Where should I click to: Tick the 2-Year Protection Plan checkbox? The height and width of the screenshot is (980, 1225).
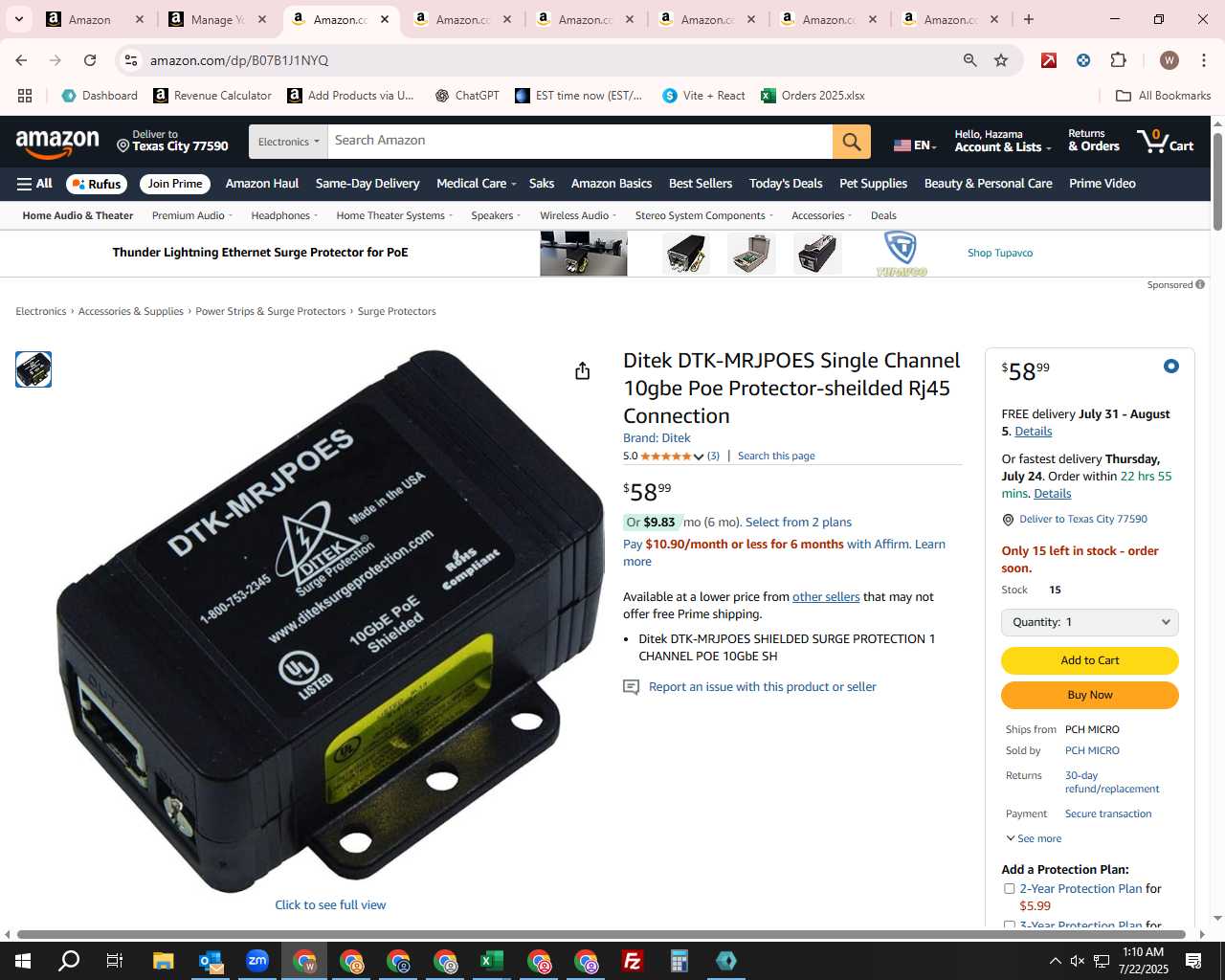(x=1009, y=889)
